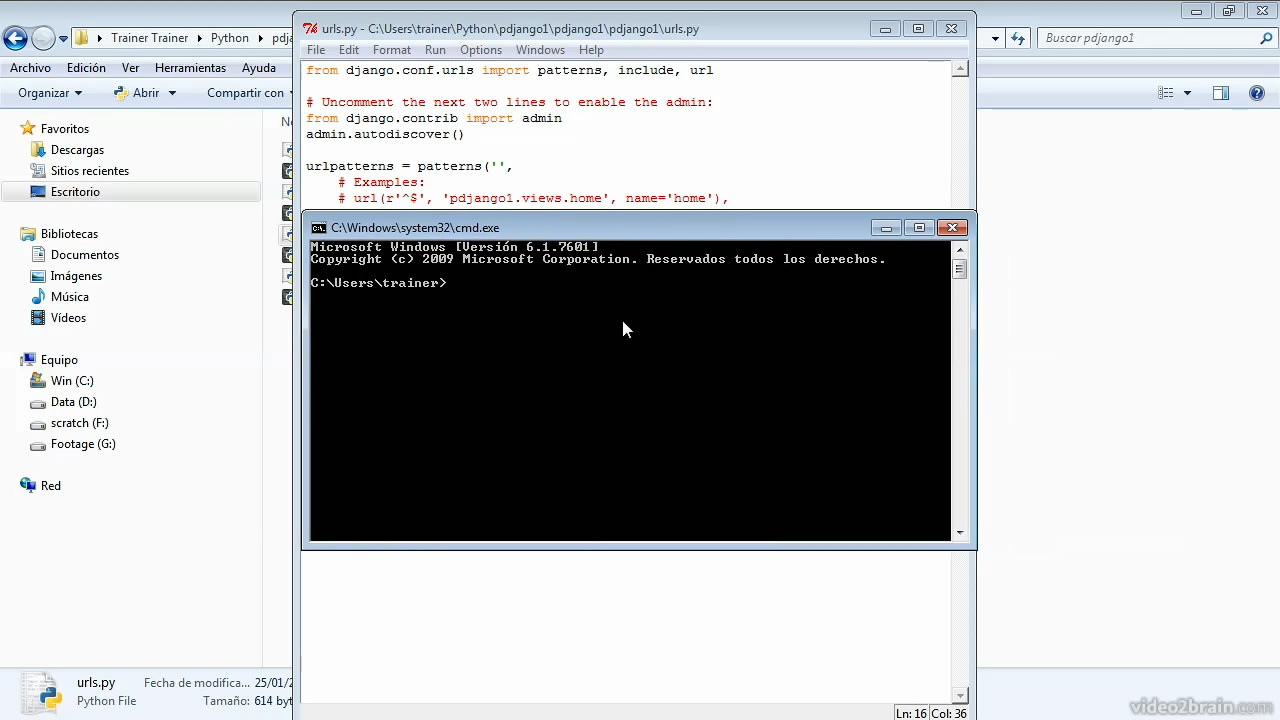The height and width of the screenshot is (720, 1280).
Task: Click the folder icon in address bar
Action: [82, 38]
